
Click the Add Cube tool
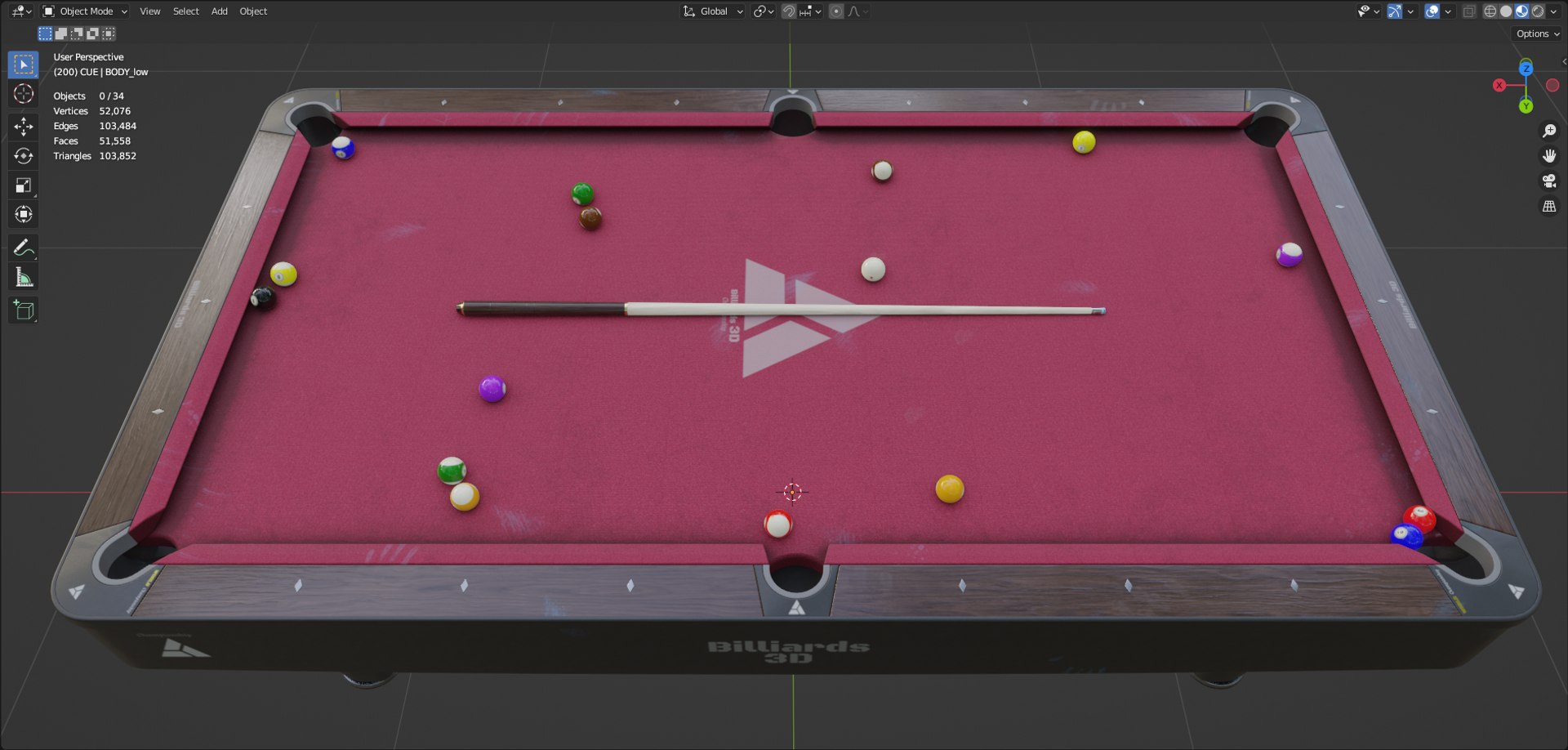point(23,310)
